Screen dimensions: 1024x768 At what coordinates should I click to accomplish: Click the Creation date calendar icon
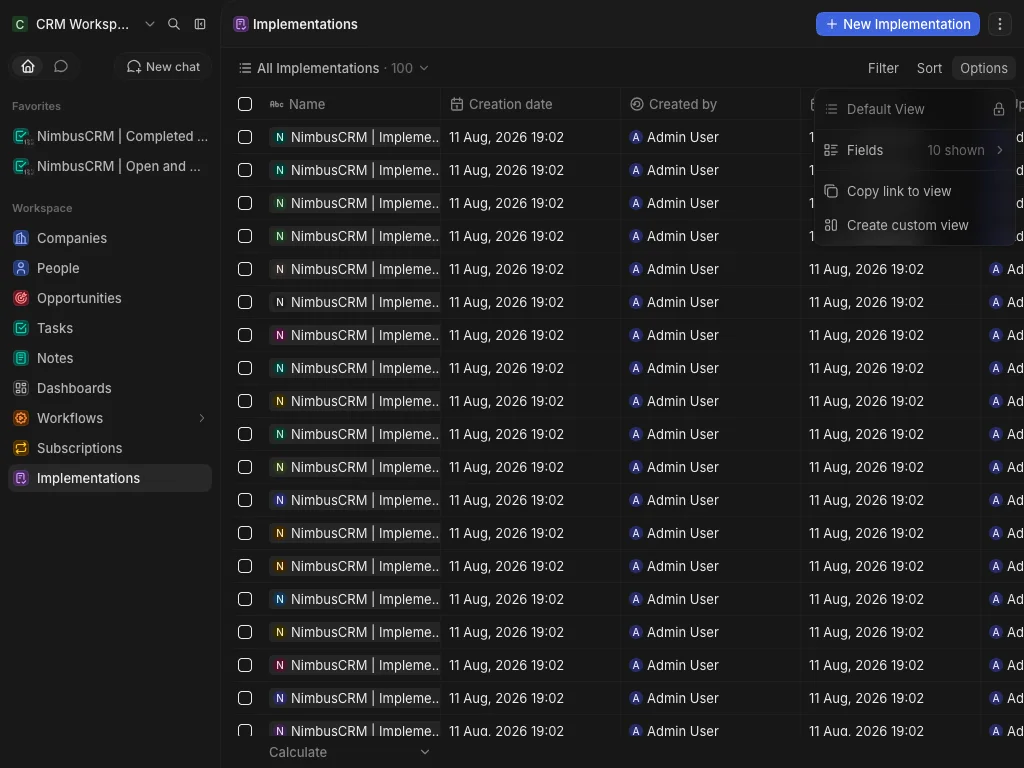point(457,104)
